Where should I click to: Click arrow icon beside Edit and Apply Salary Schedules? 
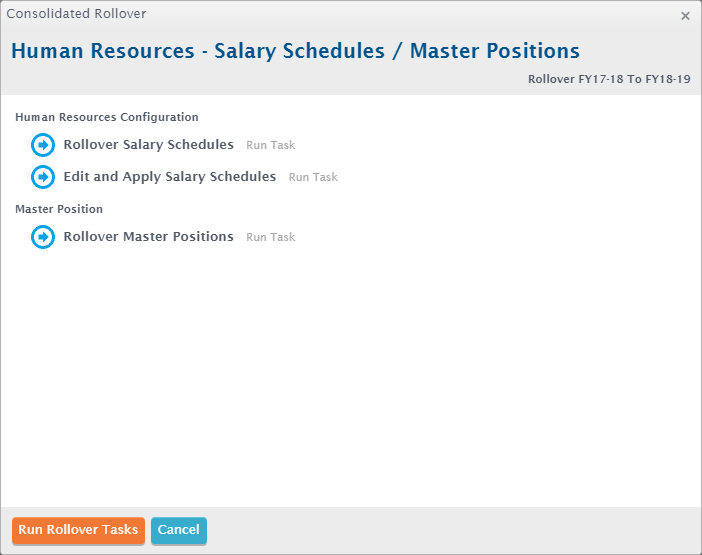[x=43, y=177]
